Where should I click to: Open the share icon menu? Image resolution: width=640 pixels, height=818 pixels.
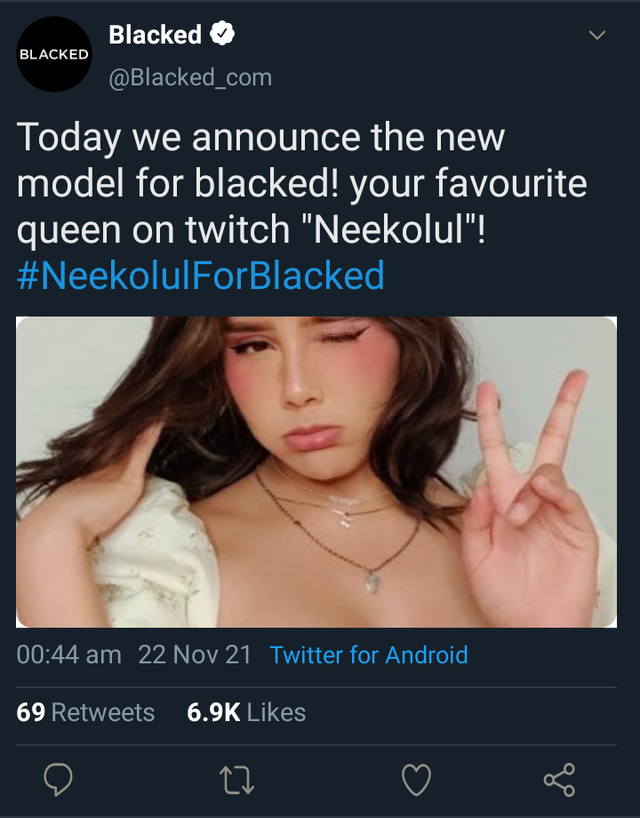(x=559, y=779)
